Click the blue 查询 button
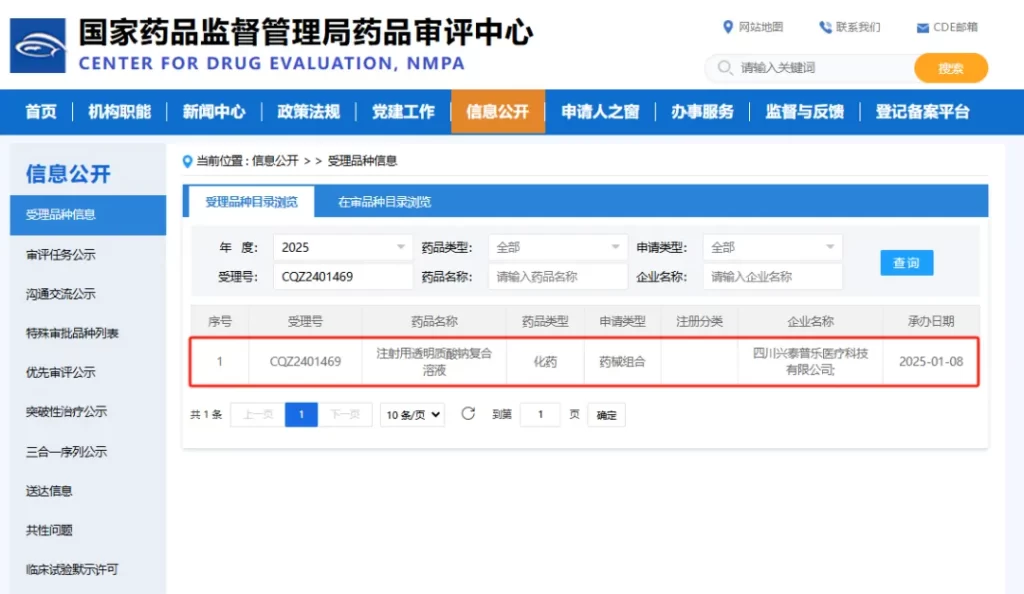The image size is (1024, 594). (x=906, y=262)
